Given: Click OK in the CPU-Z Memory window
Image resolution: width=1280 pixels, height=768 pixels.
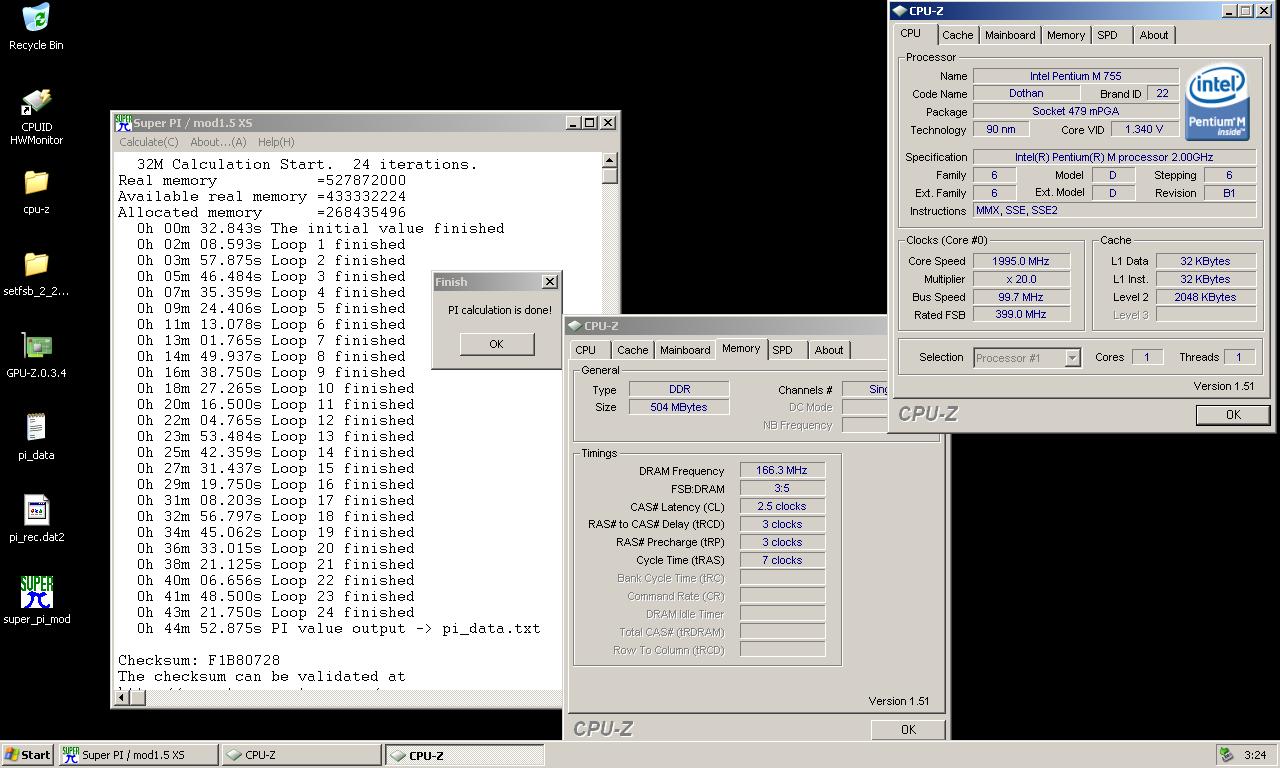Looking at the screenshot, I should click(x=908, y=730).
